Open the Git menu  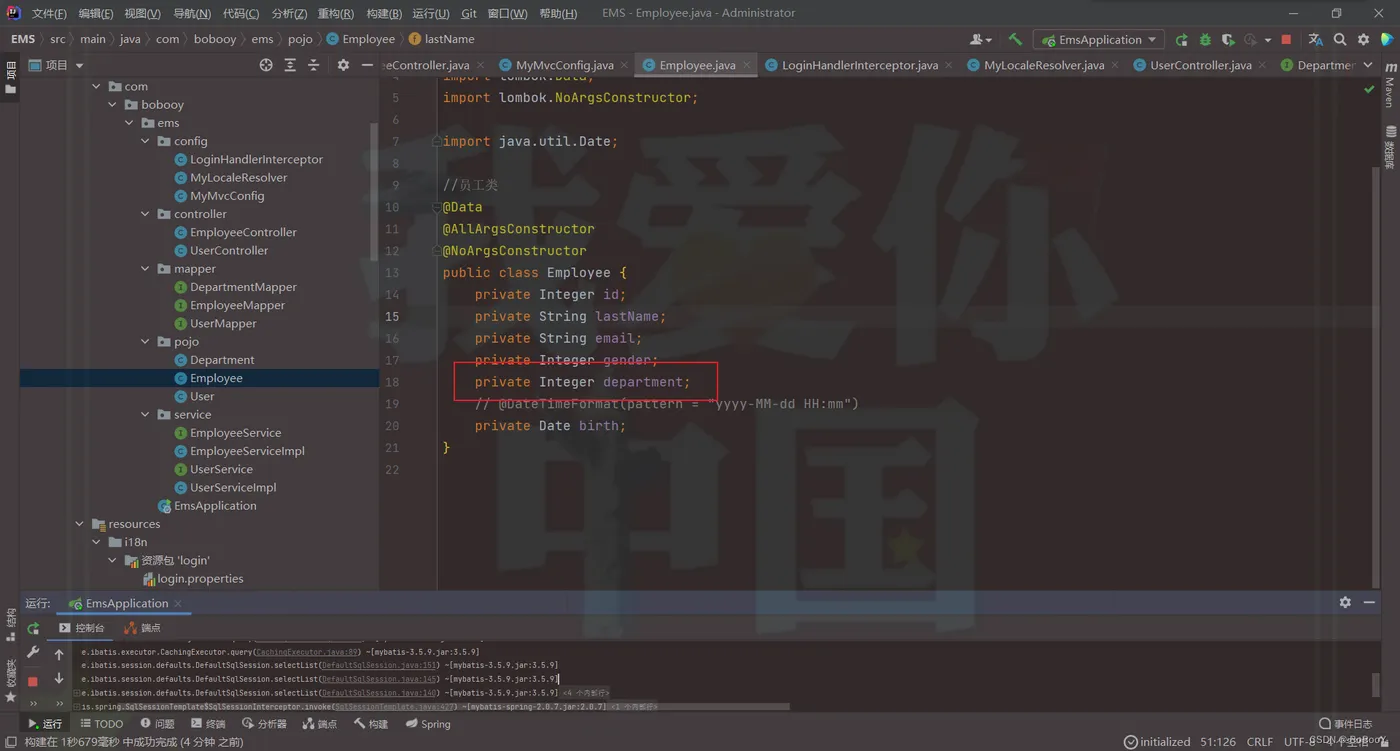coord(469,14)
